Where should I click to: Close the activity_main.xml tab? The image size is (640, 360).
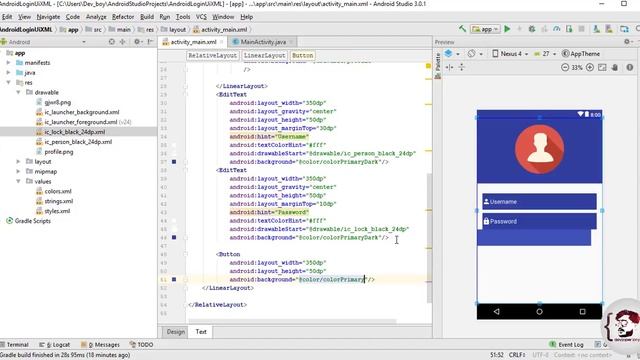[x=222, y=42]
